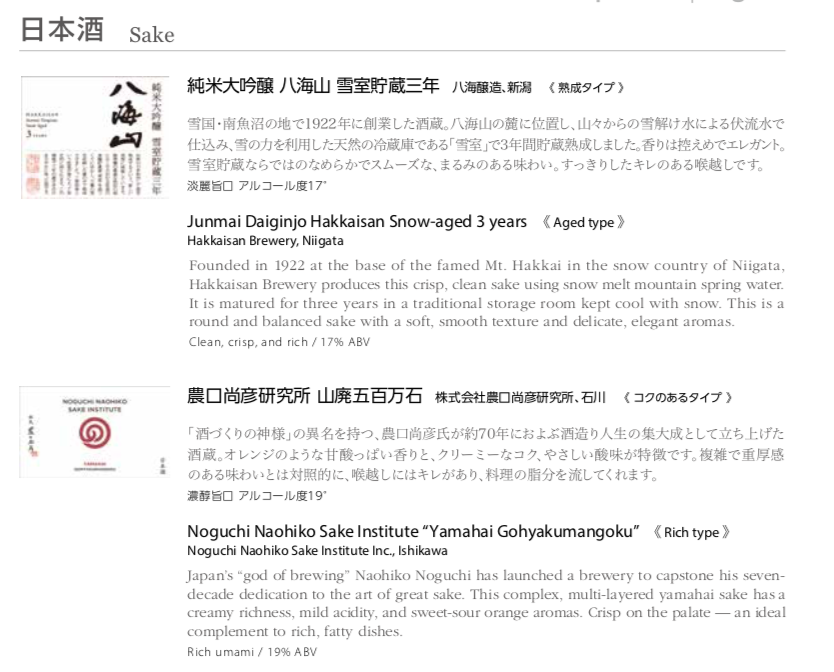The image size is (834, 672).
Task: Select the title 農口尚彦研究所 山廃五百万石
Action: (x=305, y=396)
